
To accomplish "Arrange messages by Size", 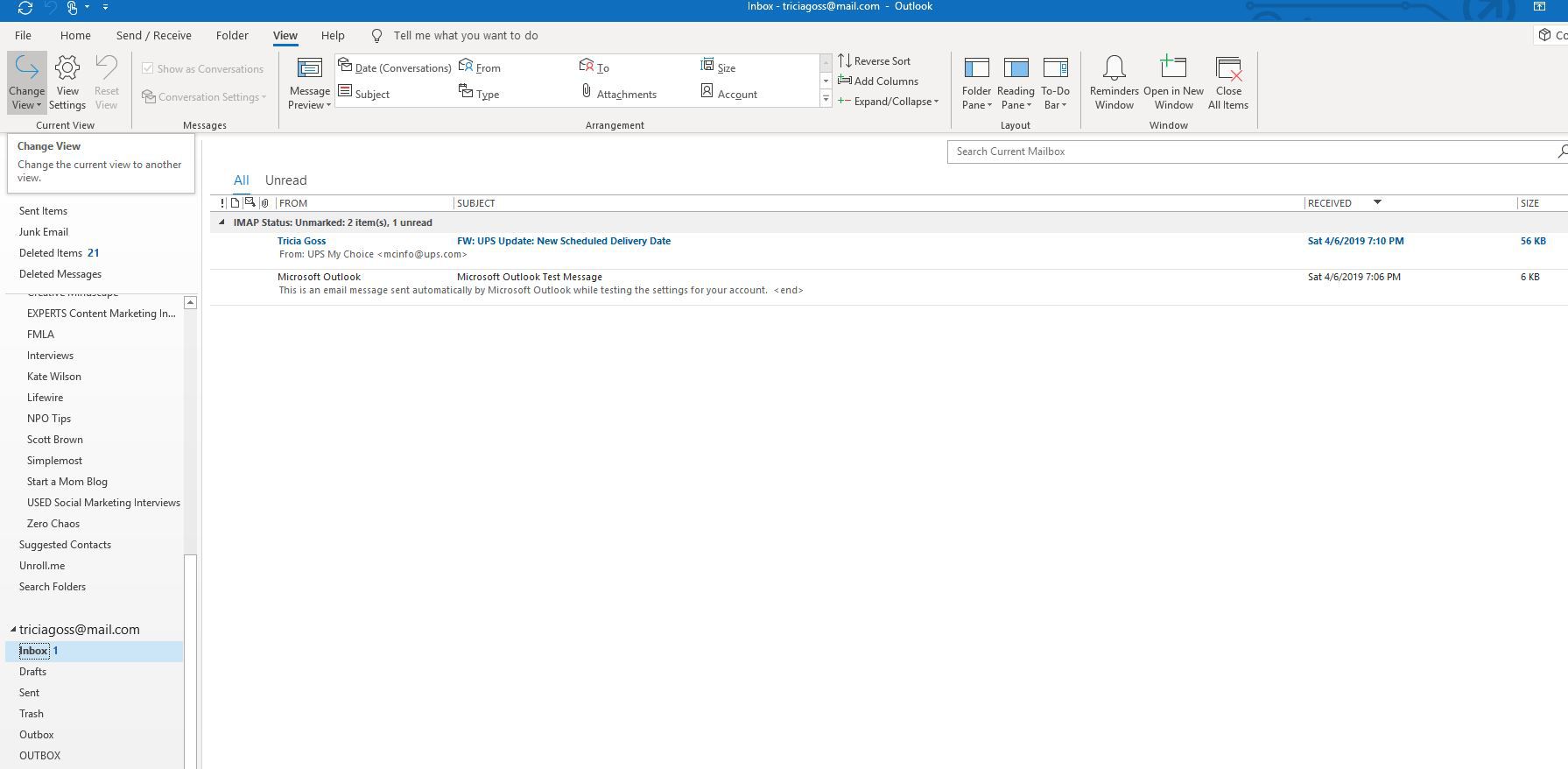I will (718, 67).
